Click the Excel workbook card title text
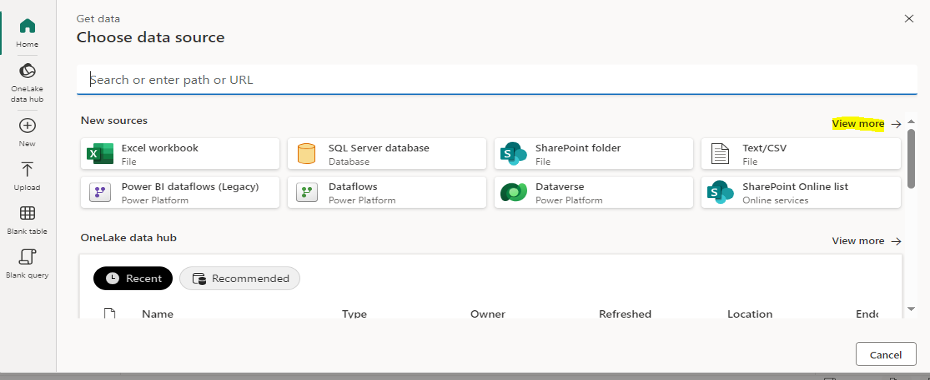930x380 pixels. (x=160, y=148)
